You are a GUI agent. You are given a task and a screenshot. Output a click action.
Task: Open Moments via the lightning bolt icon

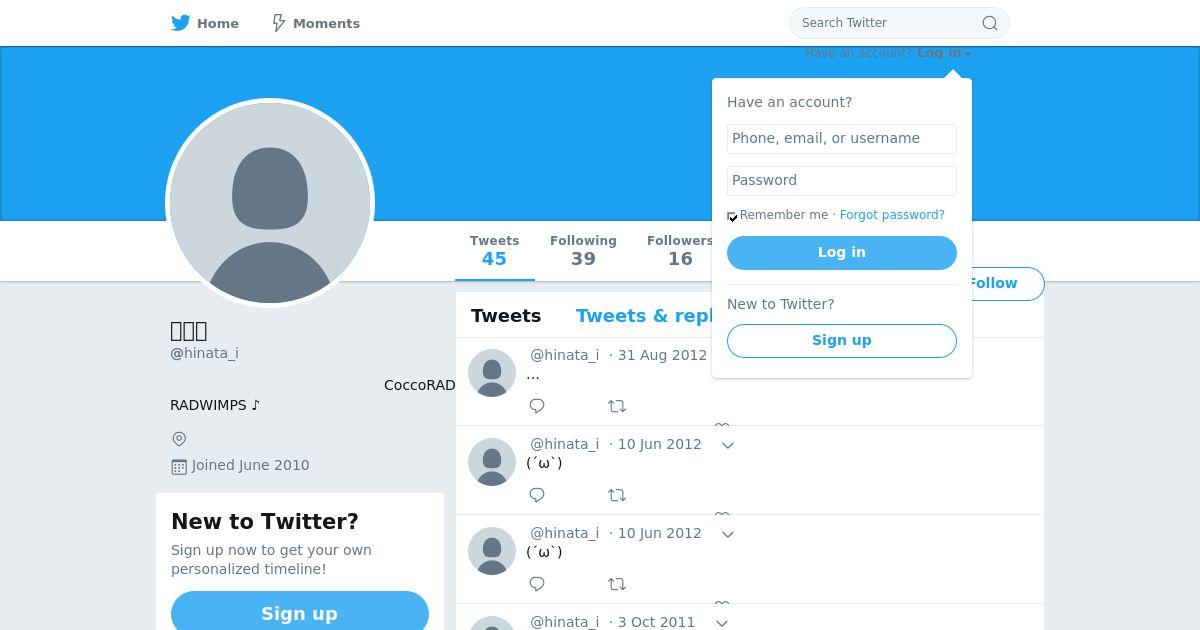[x=279, y=23]
